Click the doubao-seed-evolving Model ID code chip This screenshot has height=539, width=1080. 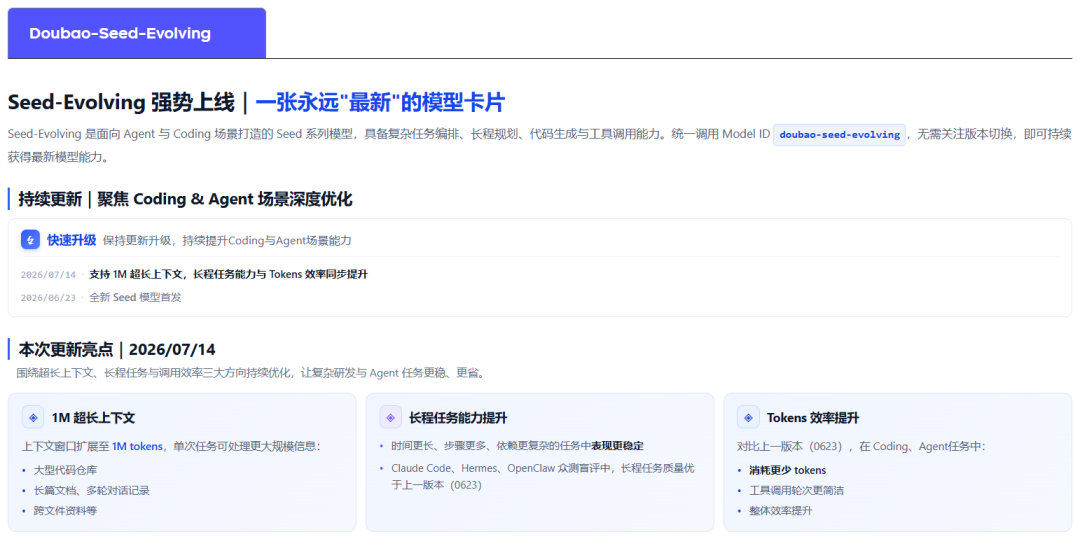[839, 134]
